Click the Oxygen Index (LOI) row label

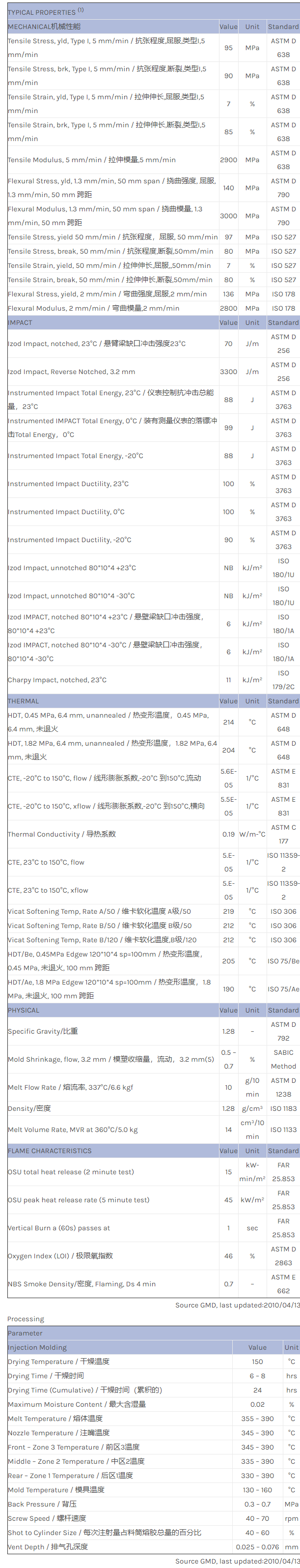coord(60,1256)
